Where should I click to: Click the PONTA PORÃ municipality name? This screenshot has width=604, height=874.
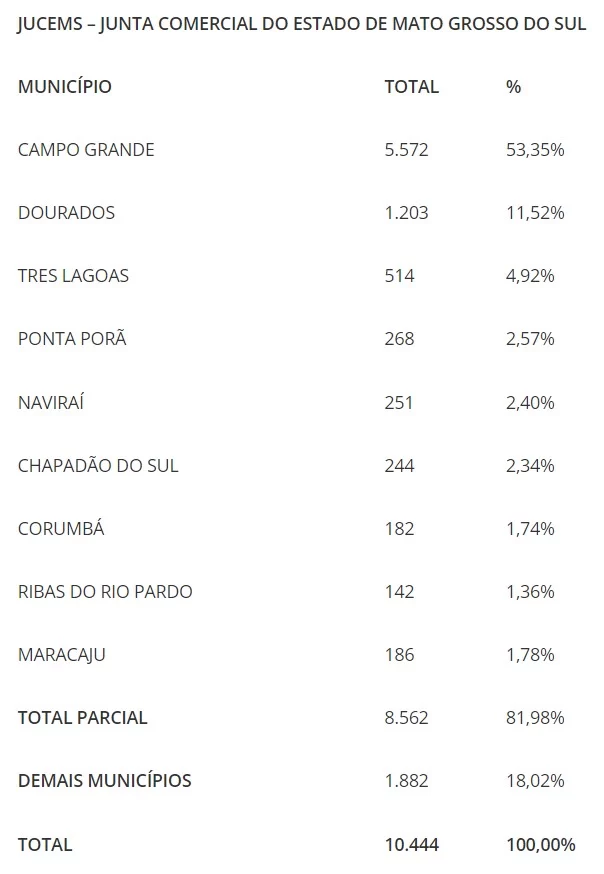pyautogui.click(x=72, y=339)
